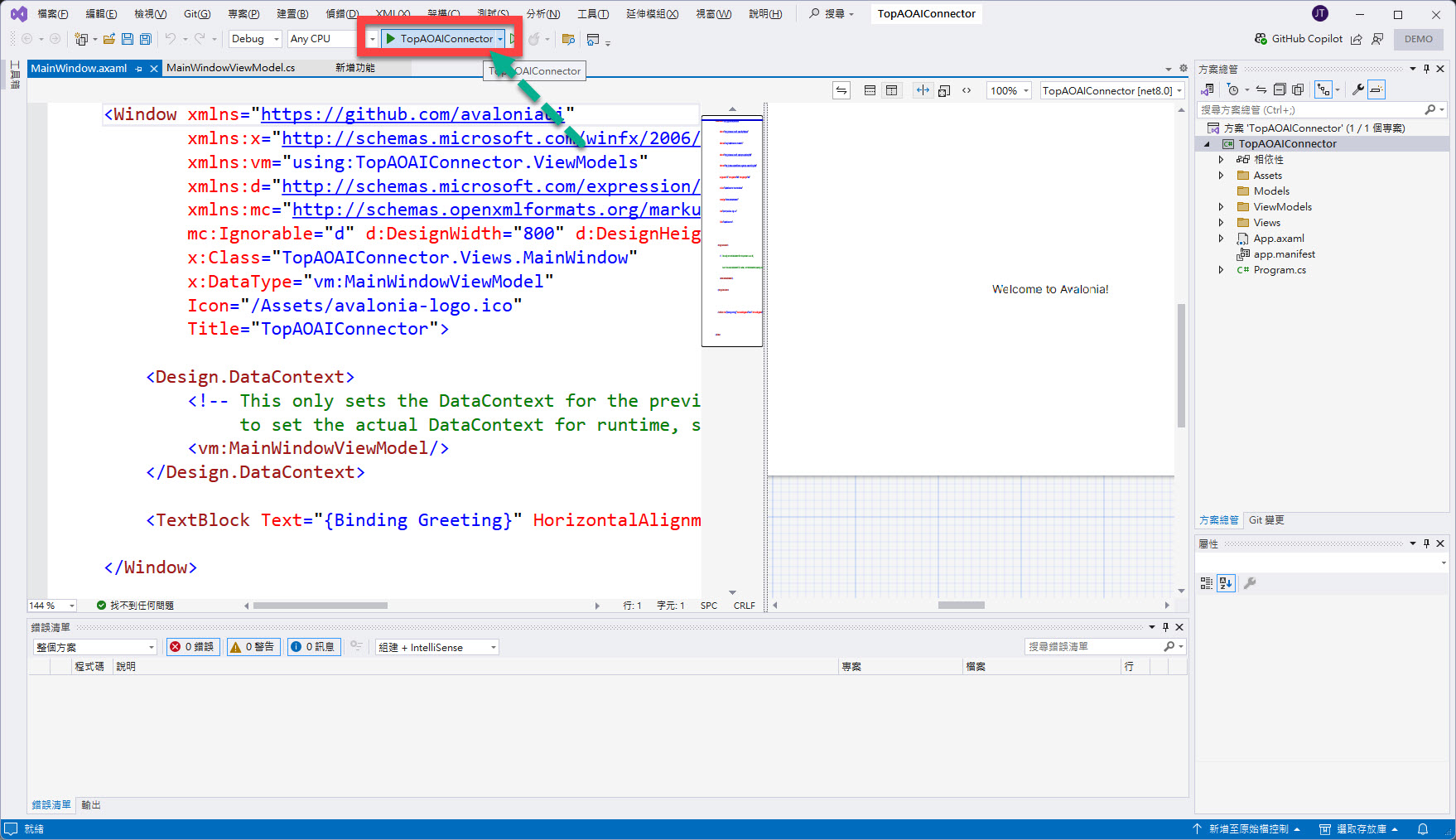Click the Properties wrench icon in Solution Explorer

(1357, 89)
